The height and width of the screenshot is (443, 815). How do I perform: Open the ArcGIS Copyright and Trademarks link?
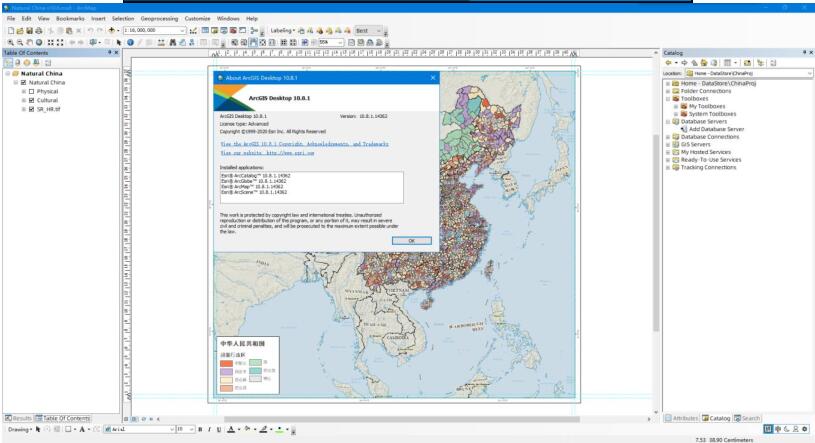click(305, 144)
